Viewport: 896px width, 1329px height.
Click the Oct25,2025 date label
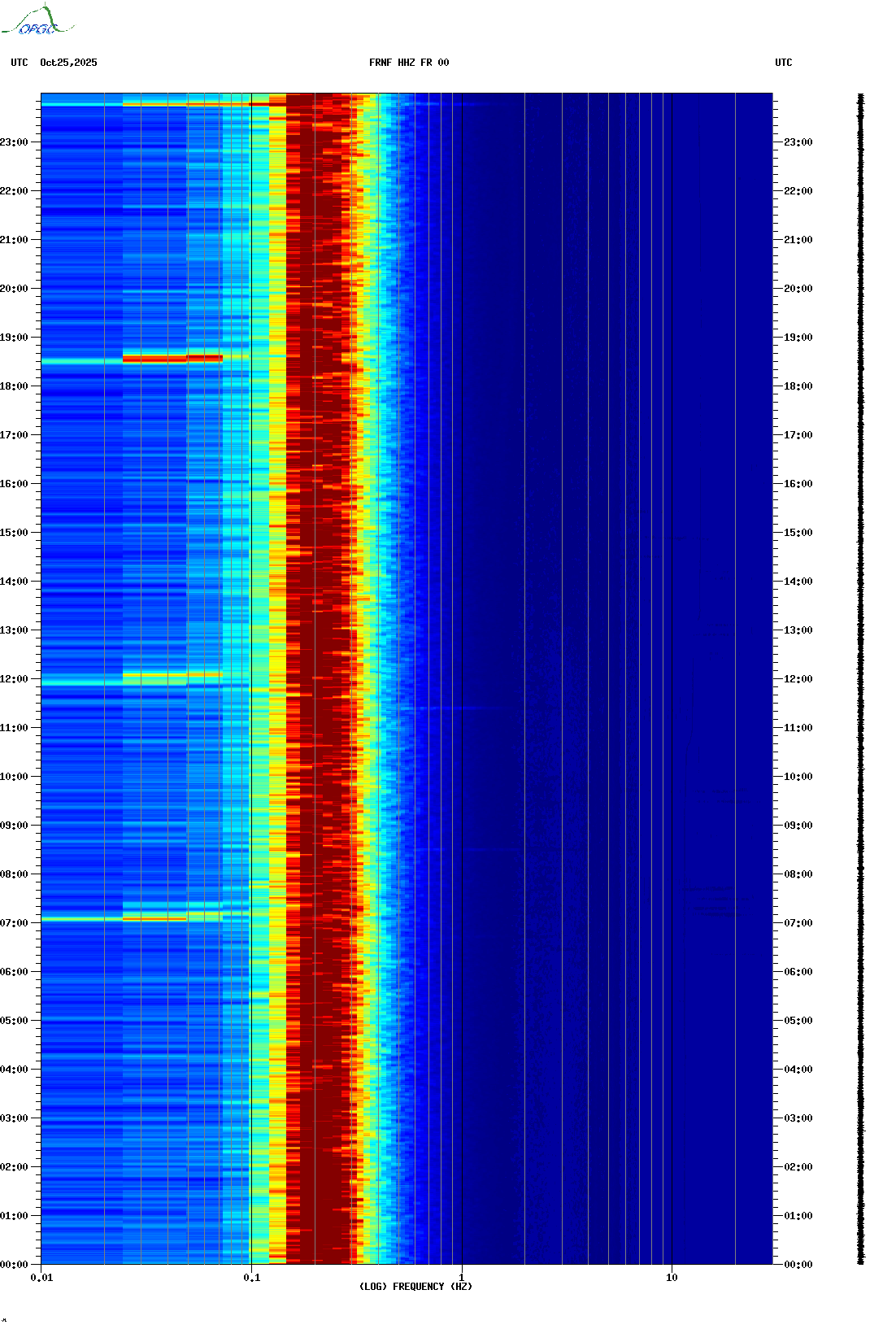coord(68,63)
